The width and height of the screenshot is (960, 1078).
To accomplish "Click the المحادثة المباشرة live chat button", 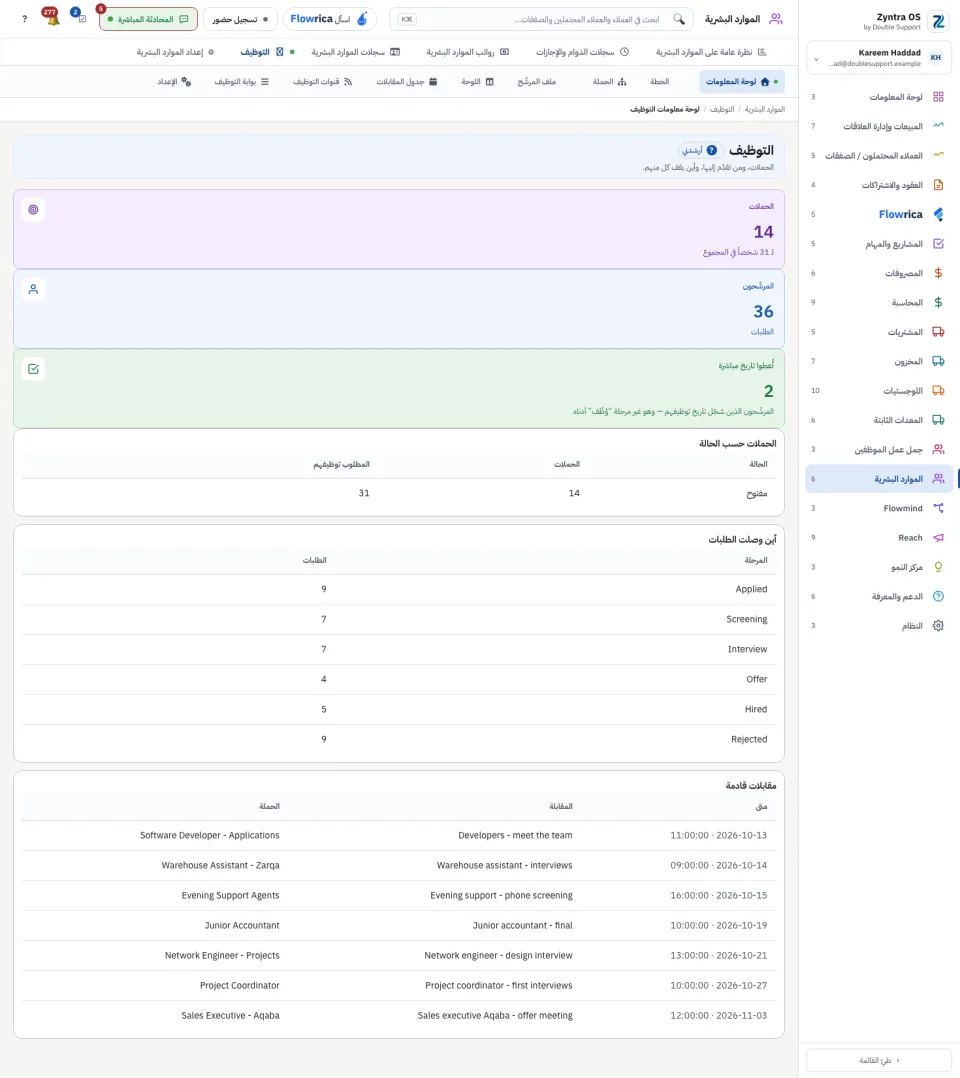I will pos(148,19).
